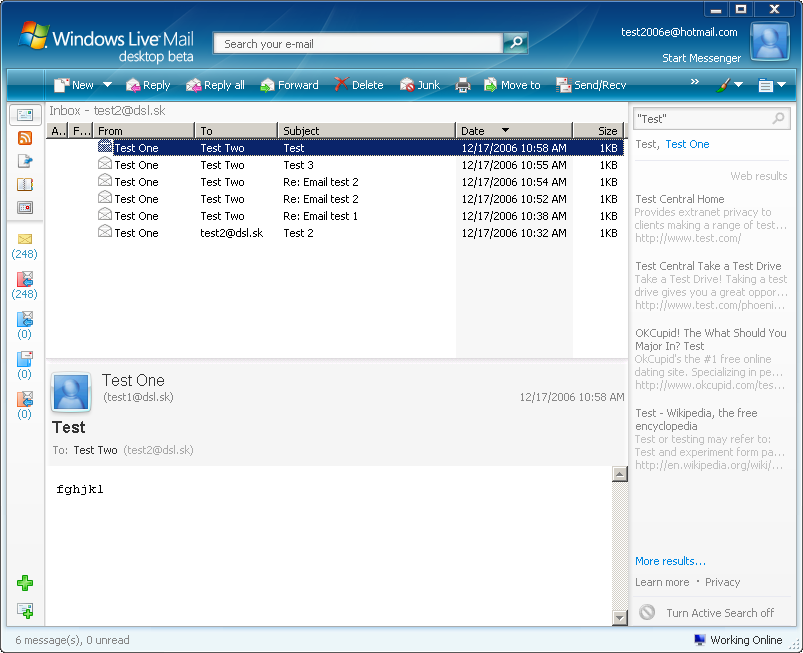Click More results link

[x=670, y=561]
